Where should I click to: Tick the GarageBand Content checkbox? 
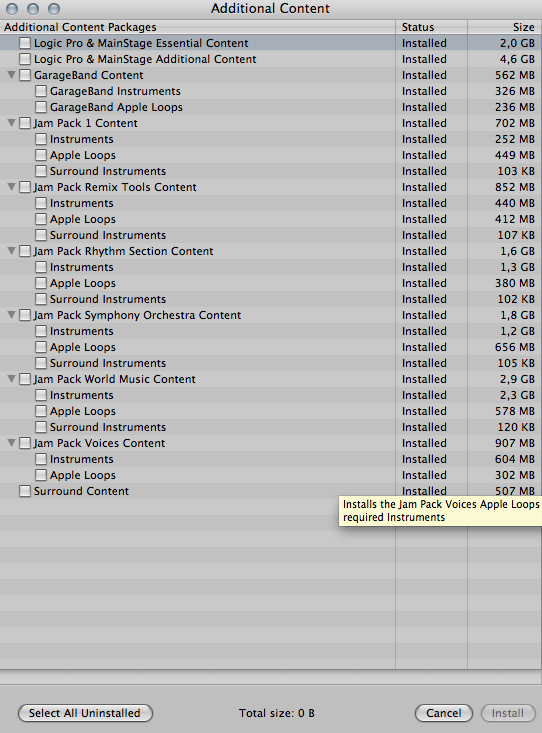pyautogui.click(x=25, y=75)
